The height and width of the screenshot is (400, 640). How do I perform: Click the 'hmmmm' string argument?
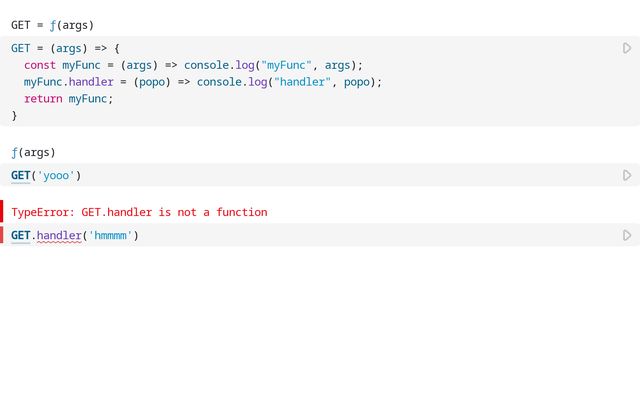tap(110, 236)
